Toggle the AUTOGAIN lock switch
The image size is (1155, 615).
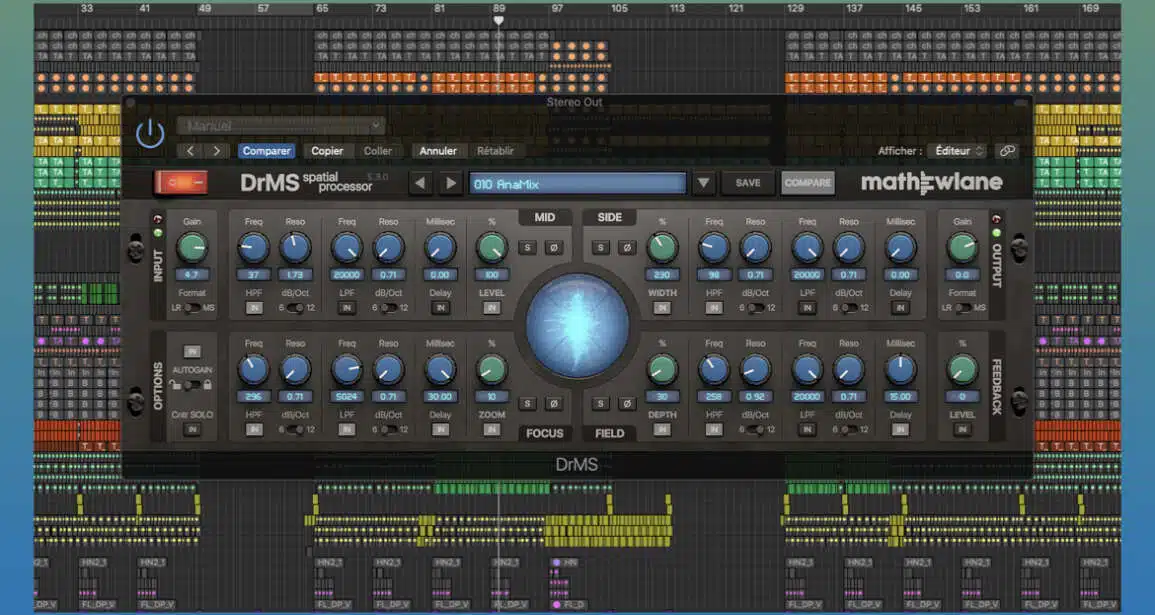pyautogui.click(x=192, y=385)
